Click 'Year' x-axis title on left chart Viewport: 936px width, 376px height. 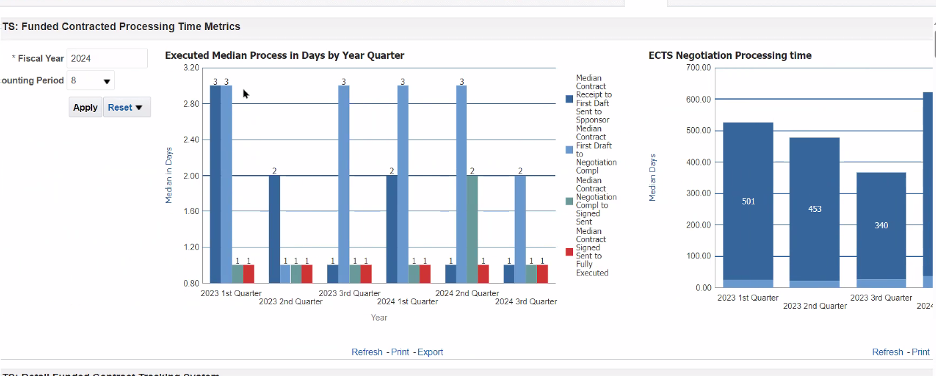[x=378, y=318]
